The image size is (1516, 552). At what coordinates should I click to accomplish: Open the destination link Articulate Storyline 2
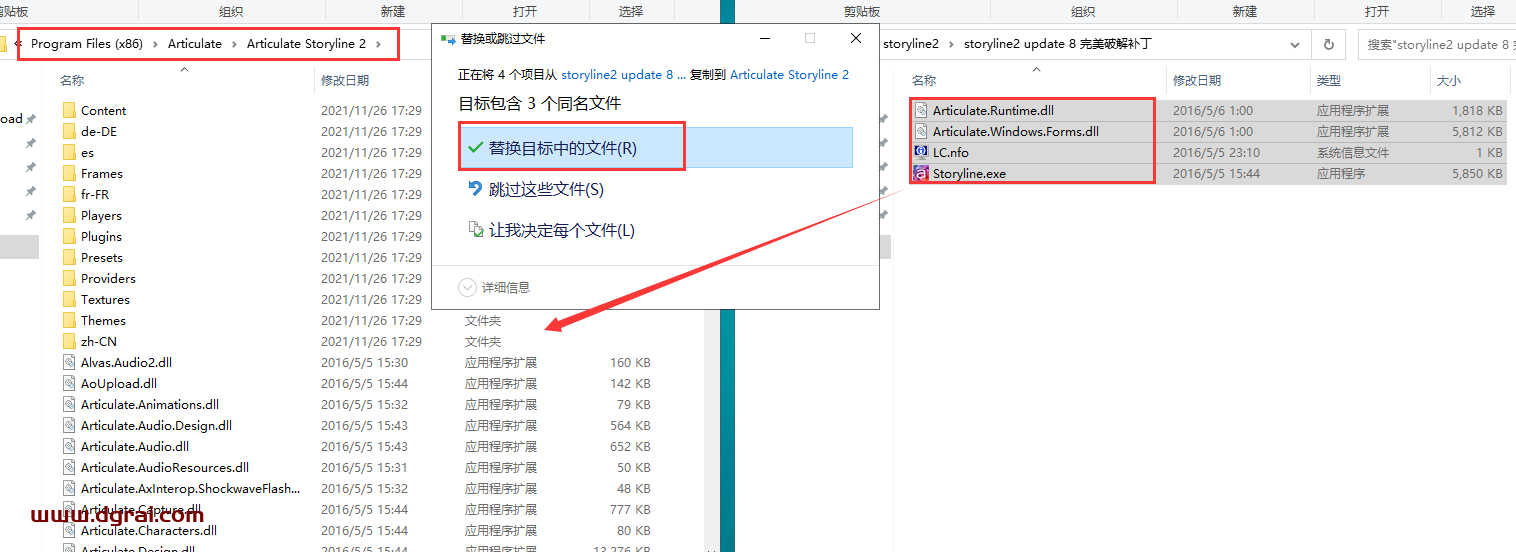pyautogui.click(x=789, y=74)
